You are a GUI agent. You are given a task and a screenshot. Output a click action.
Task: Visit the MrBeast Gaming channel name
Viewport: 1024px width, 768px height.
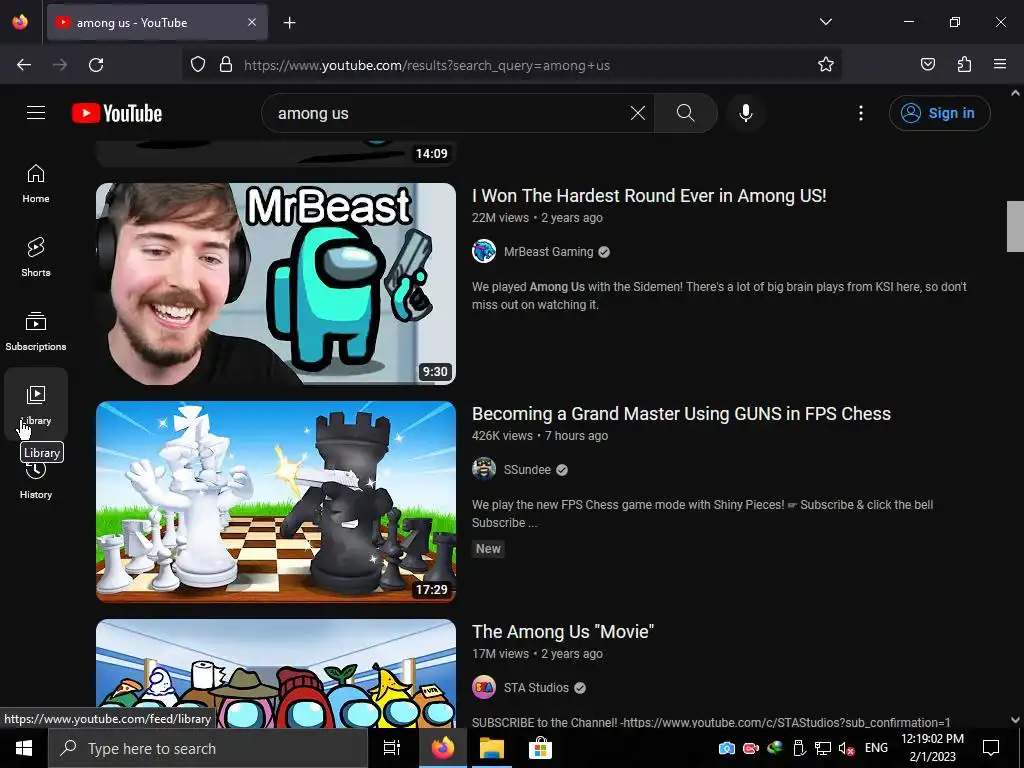pyautogui.click(x=549, y=252)
